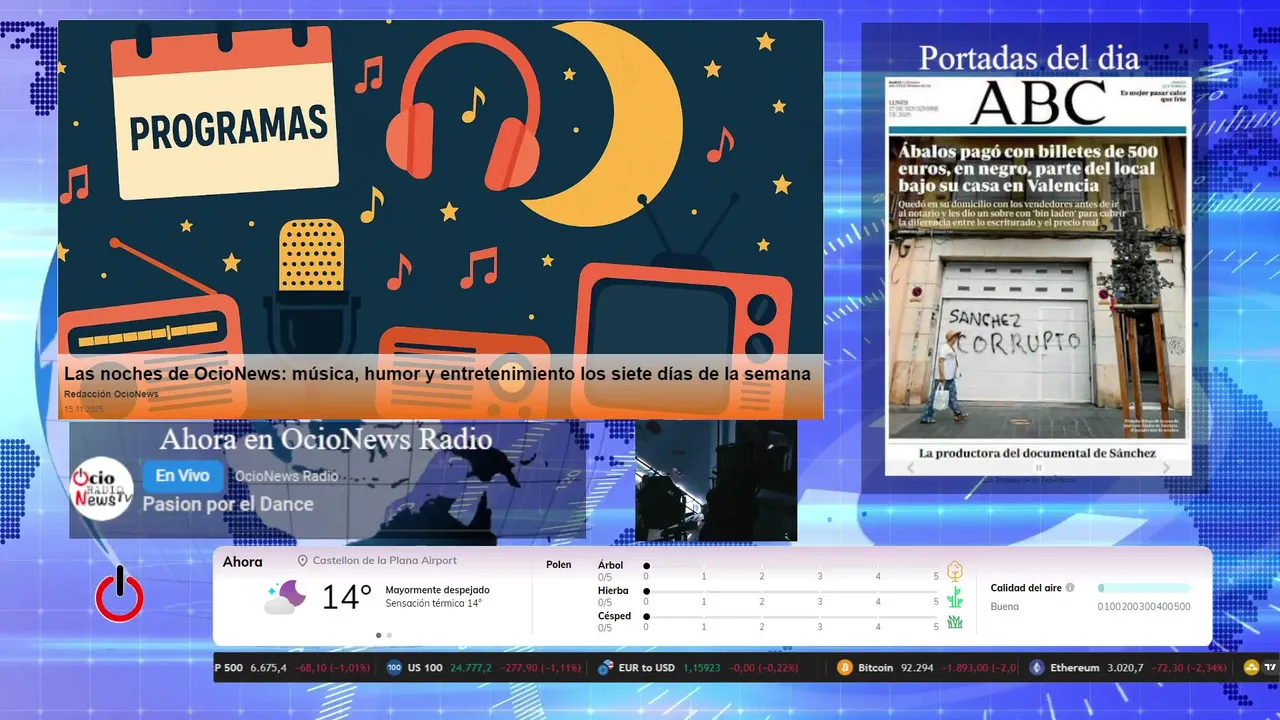Image resolution: width=1280 pixels, height=720 pixels.
Task: Click the Bitcoin price 92.294
Action: 917,667
